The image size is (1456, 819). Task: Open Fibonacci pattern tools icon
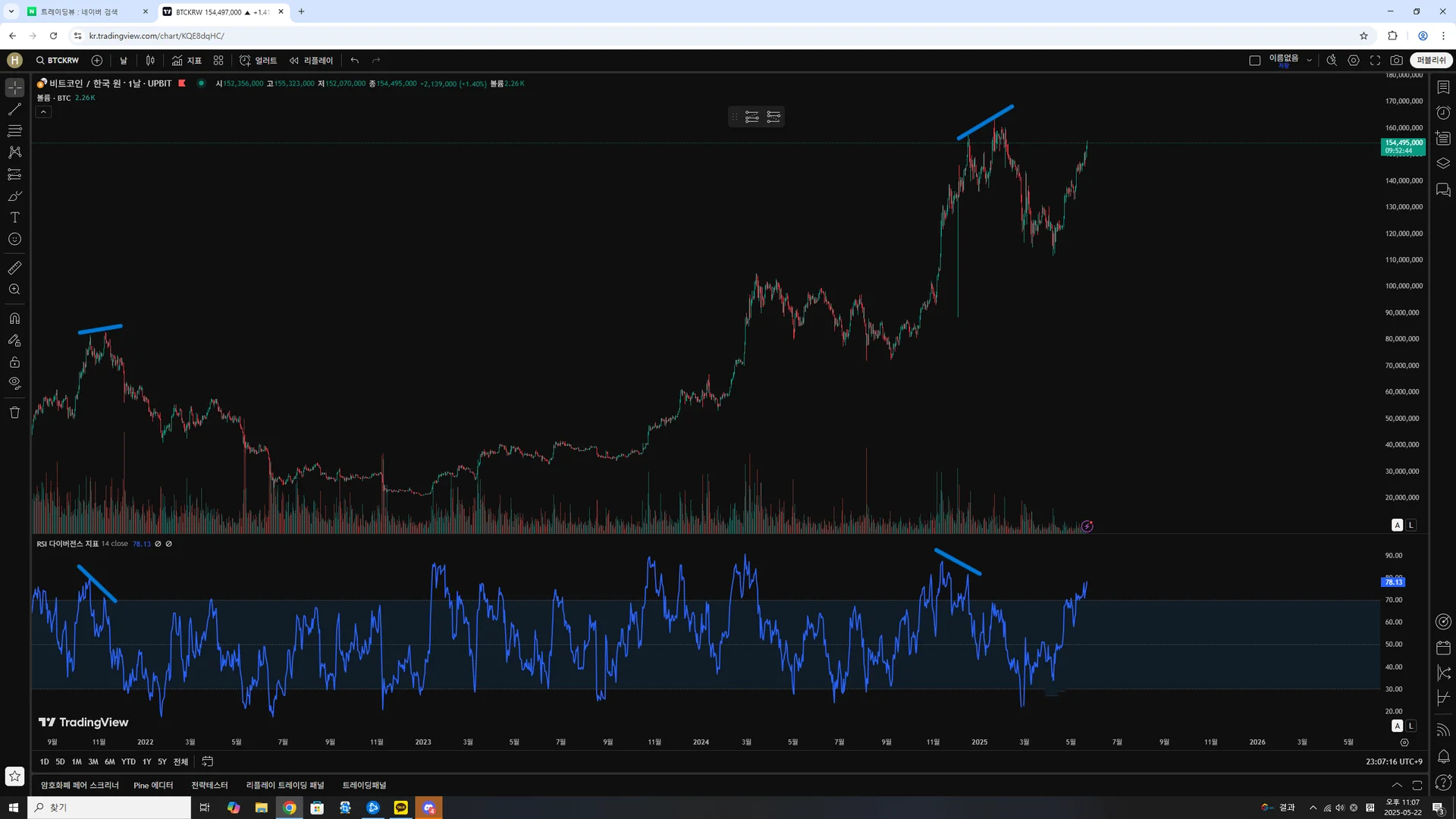14,130
